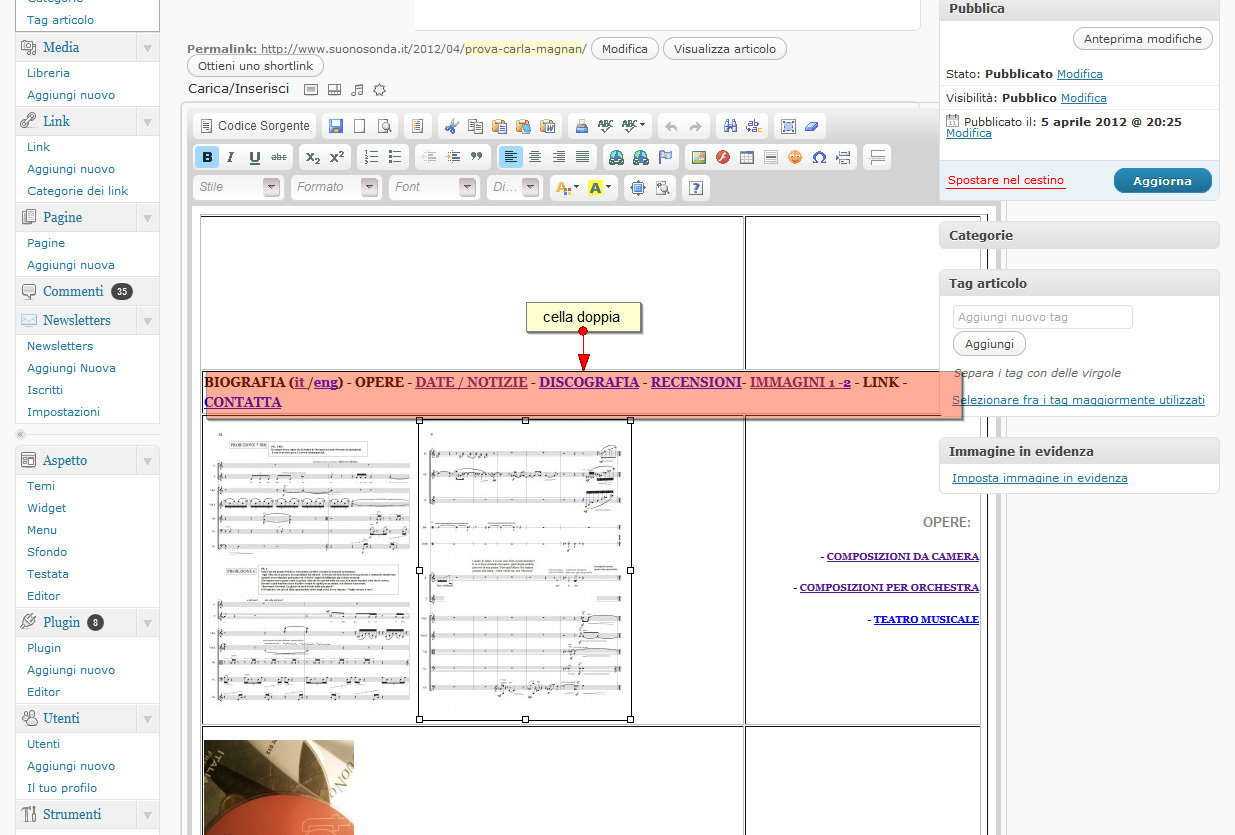Image resolution: width=1235 pixels, height=835 pixels.
Task: Click the Paste from Word icon
Action: point(547,126)
